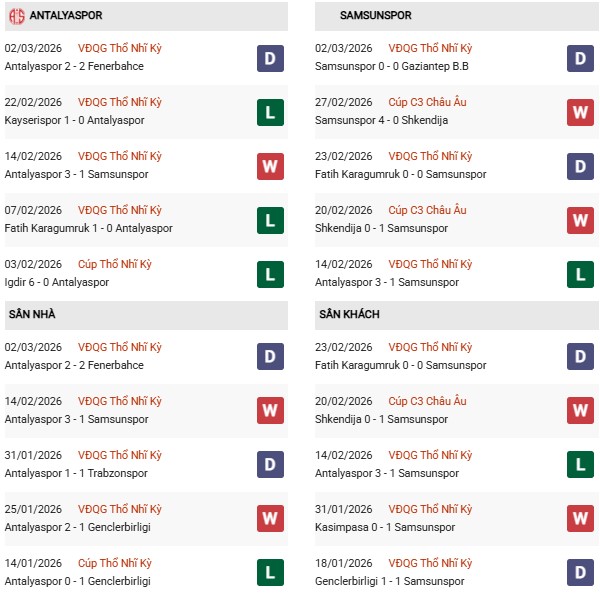The image size is (600, 596).
Task: Click the L badge for Kayserispor 1-0 Antalyaspor
Action: [x=270, y=112]
